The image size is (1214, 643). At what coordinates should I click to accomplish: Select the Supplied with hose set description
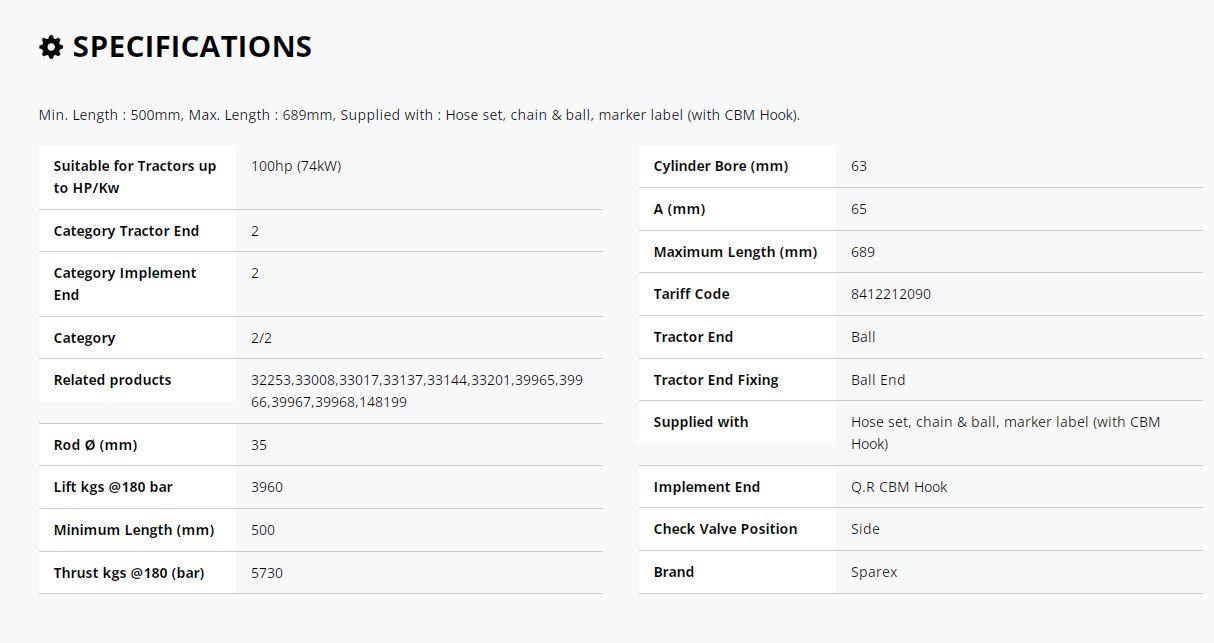[x=1005, y=433]
